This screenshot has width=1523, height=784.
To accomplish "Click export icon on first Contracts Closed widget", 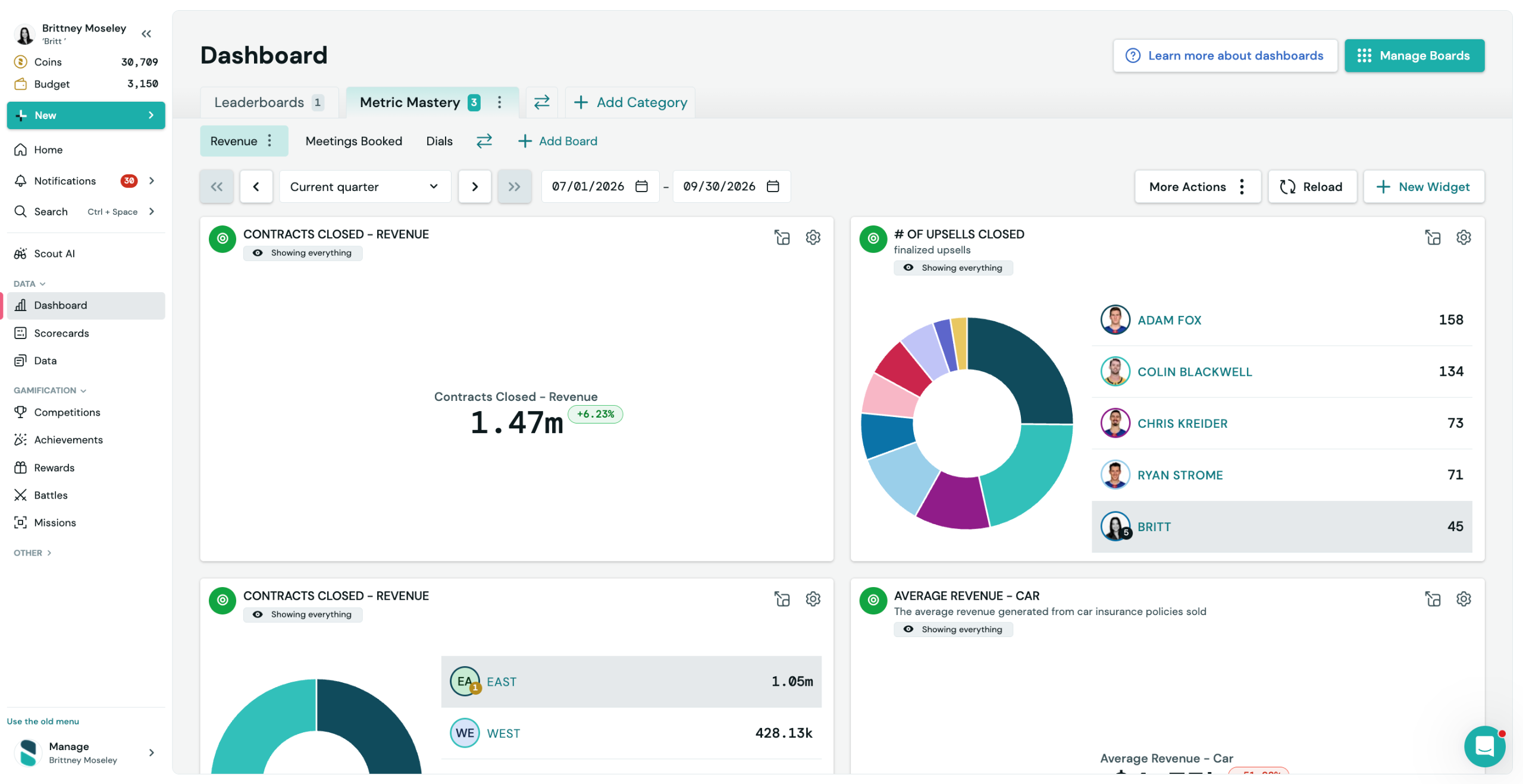I will click(x=782, y=237).
